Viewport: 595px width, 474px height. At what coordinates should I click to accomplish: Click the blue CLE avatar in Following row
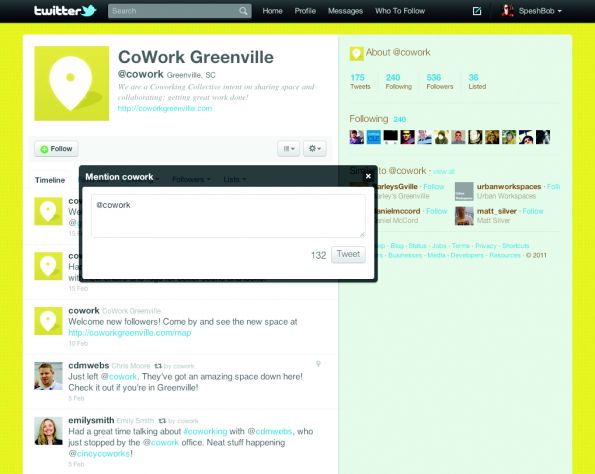pos(373,137)
